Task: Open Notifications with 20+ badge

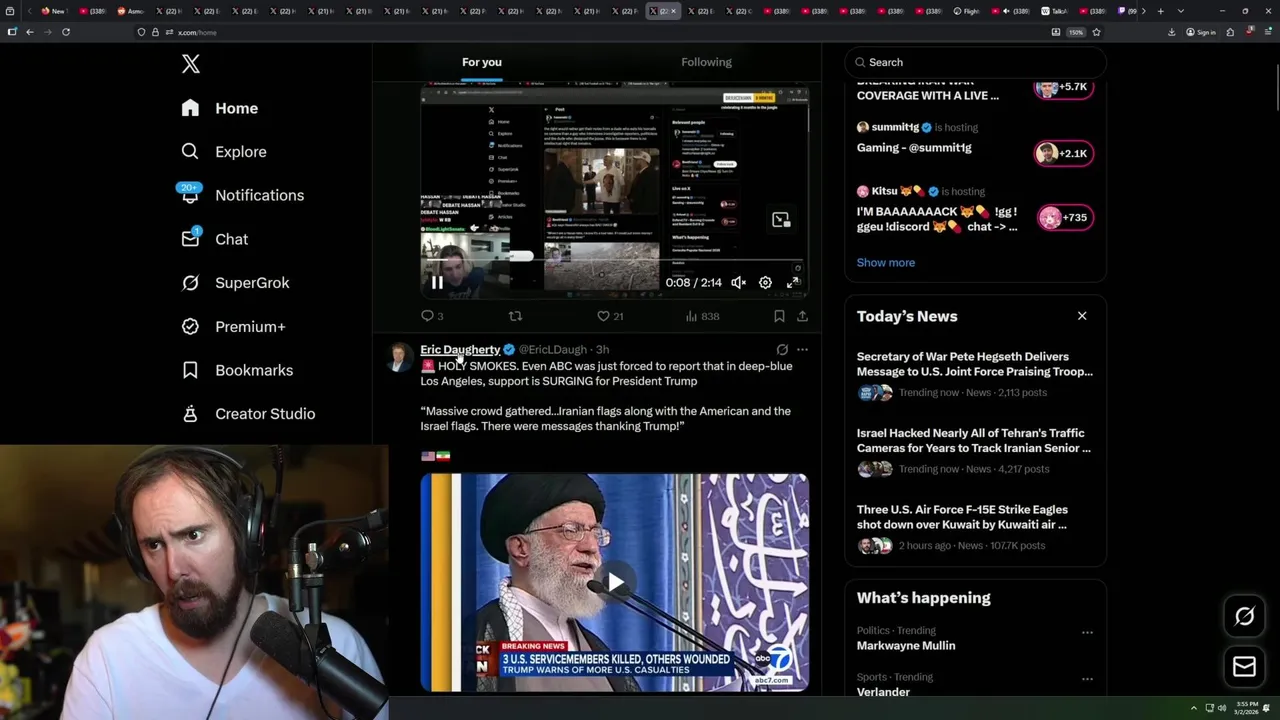Action: pos(243,195)
